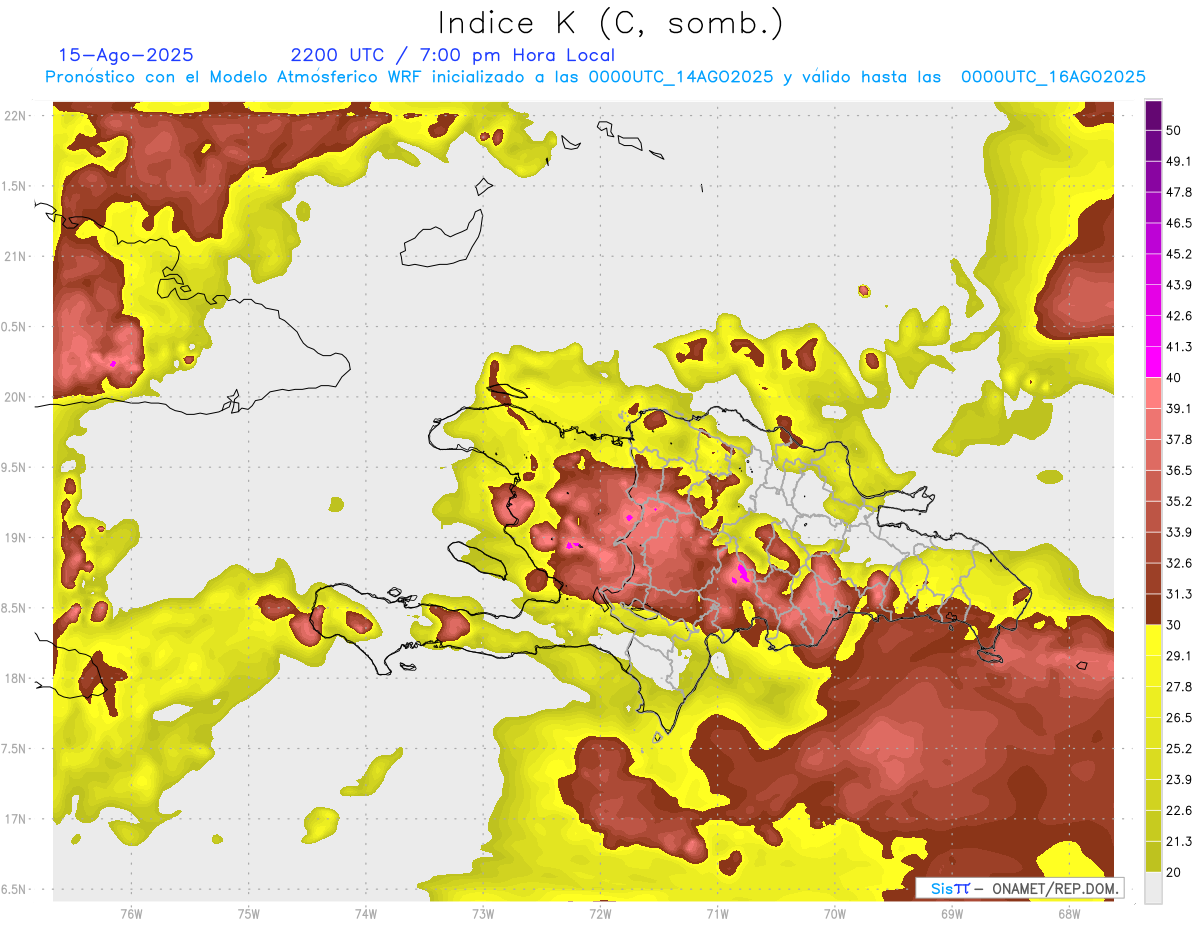Click the colorbar value "42.6"
This screenshot has height=927, width=1200.
[1179, 316]
